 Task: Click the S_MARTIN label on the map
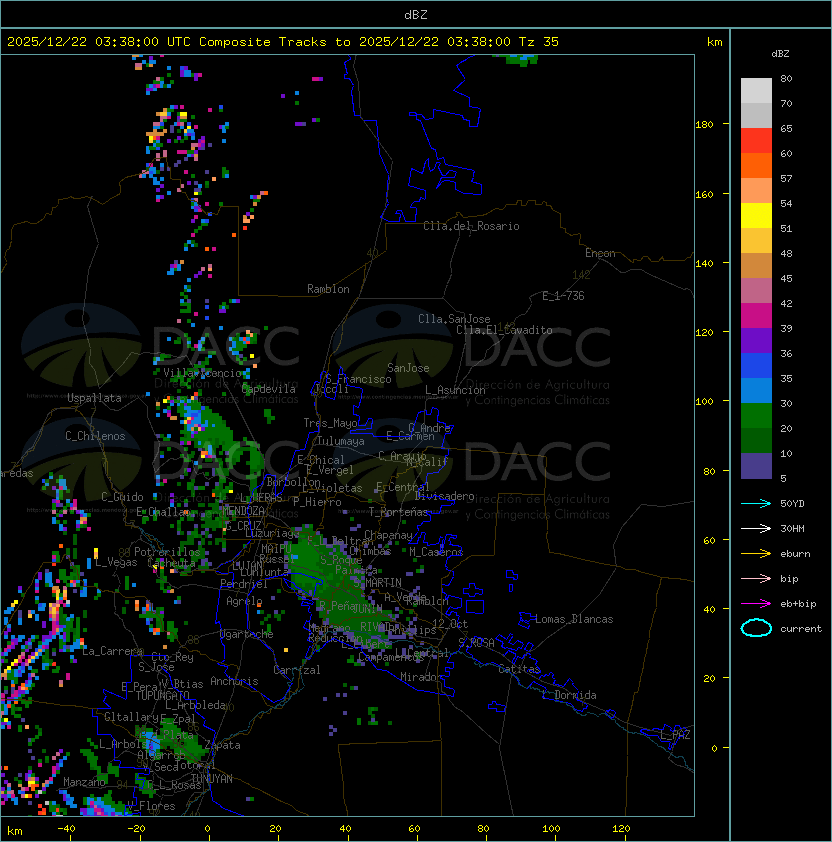pos(377,582)
